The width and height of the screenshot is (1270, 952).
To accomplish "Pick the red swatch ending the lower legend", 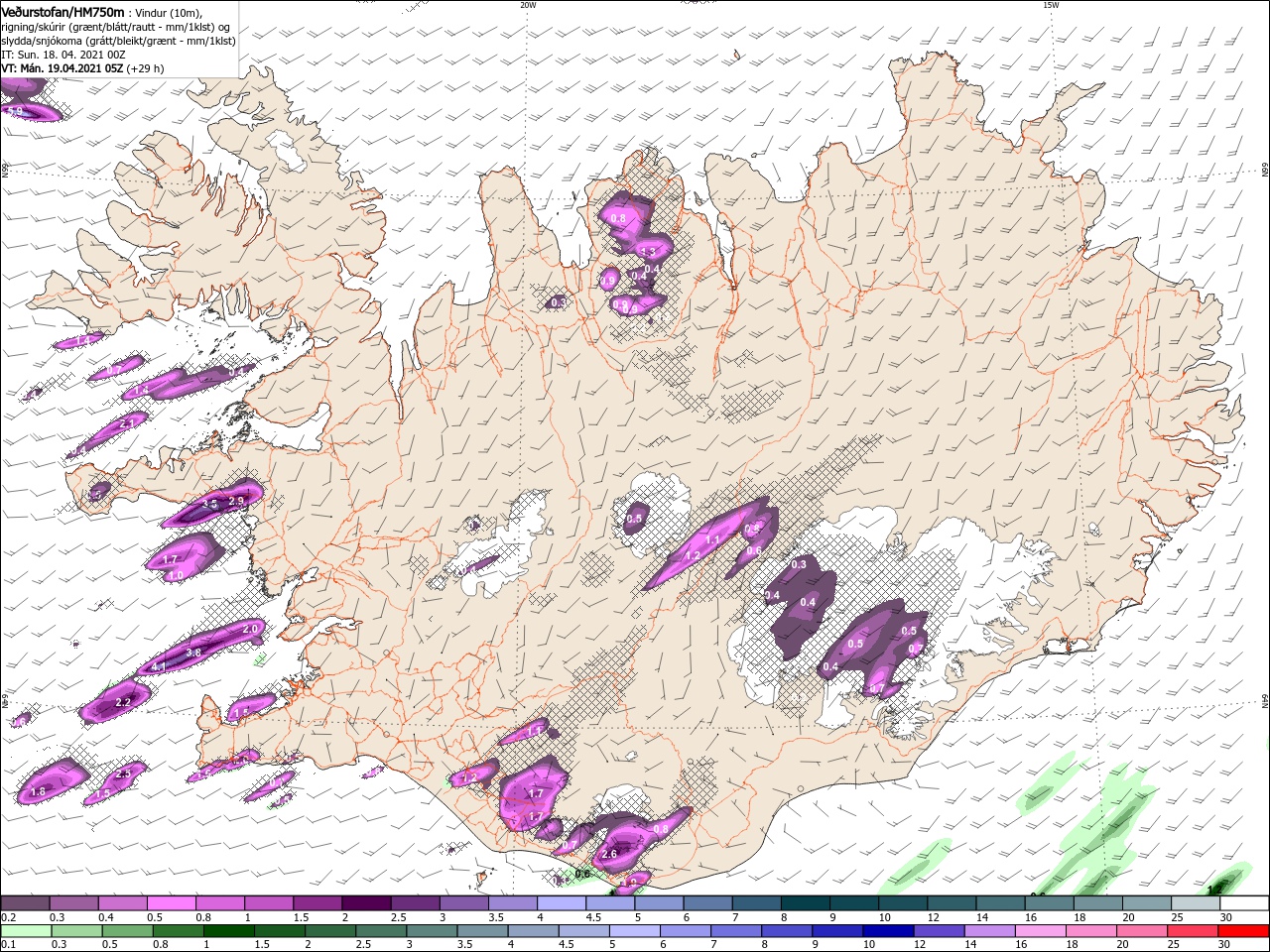I will 1243,931.
